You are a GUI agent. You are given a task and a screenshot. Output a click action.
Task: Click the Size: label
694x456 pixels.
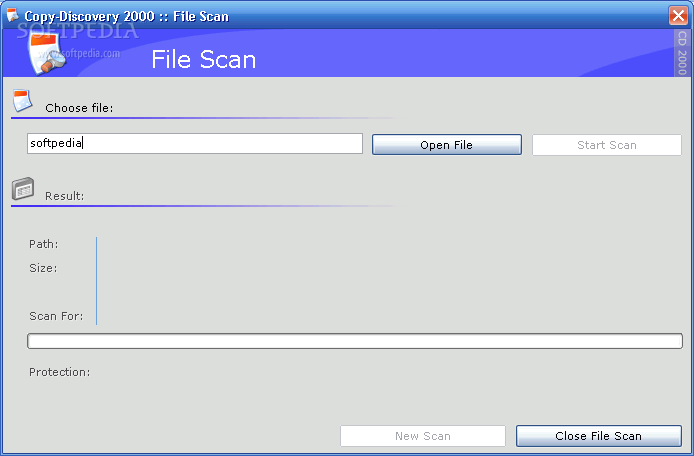click(43, 268)
